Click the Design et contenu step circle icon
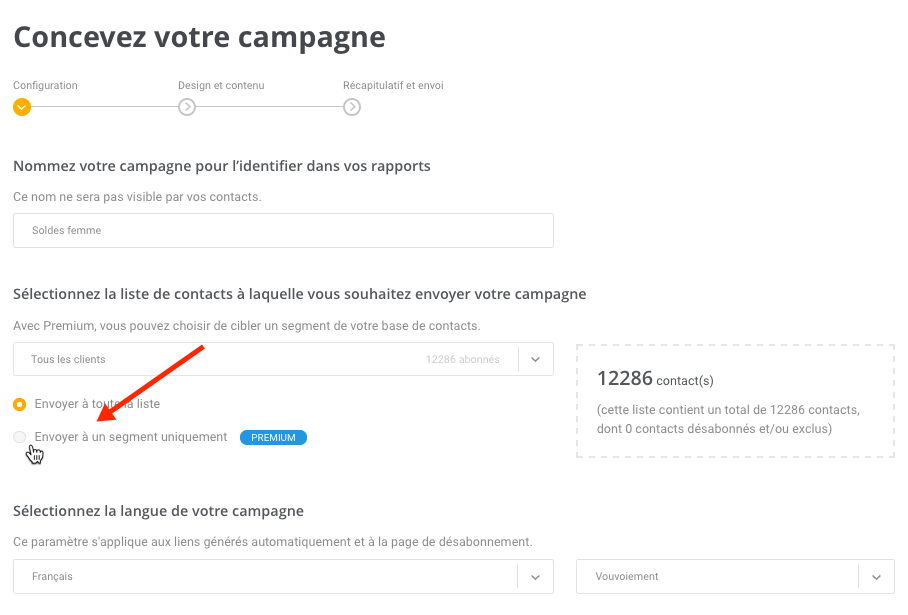This screenshot has width=908, height=615. 186,107
